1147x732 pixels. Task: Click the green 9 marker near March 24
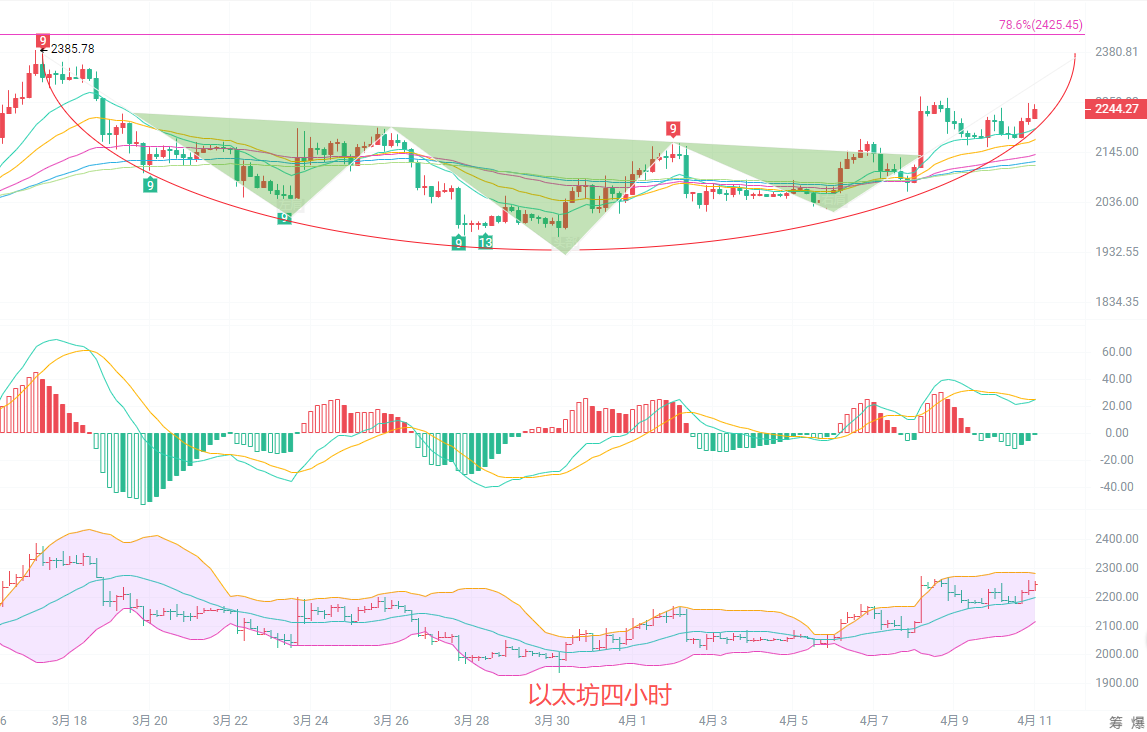point(284,217)
